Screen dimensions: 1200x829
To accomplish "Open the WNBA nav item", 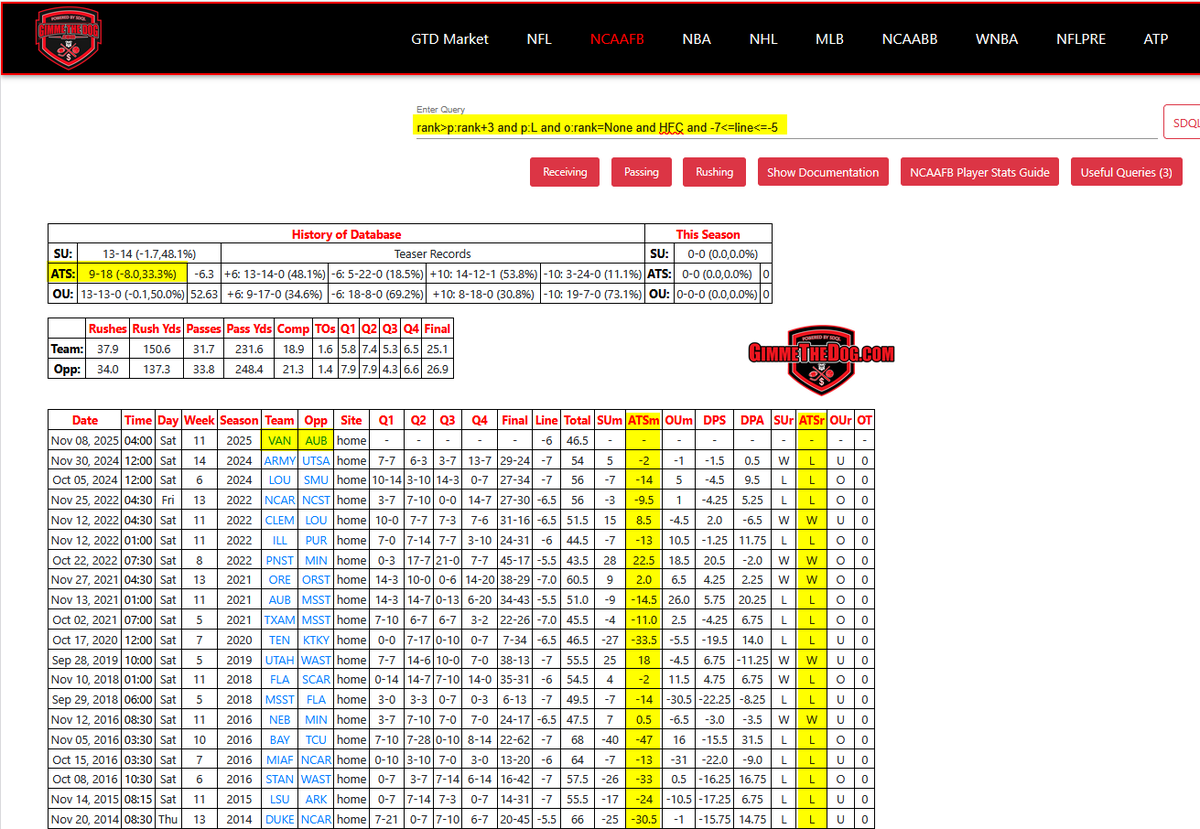I will 996,39.
